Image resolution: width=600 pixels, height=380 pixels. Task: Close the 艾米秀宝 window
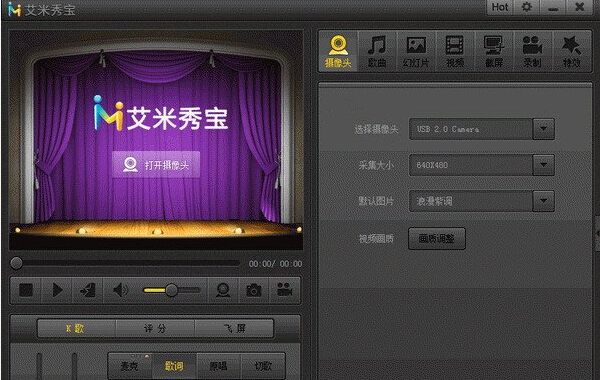tap(580, 7)
